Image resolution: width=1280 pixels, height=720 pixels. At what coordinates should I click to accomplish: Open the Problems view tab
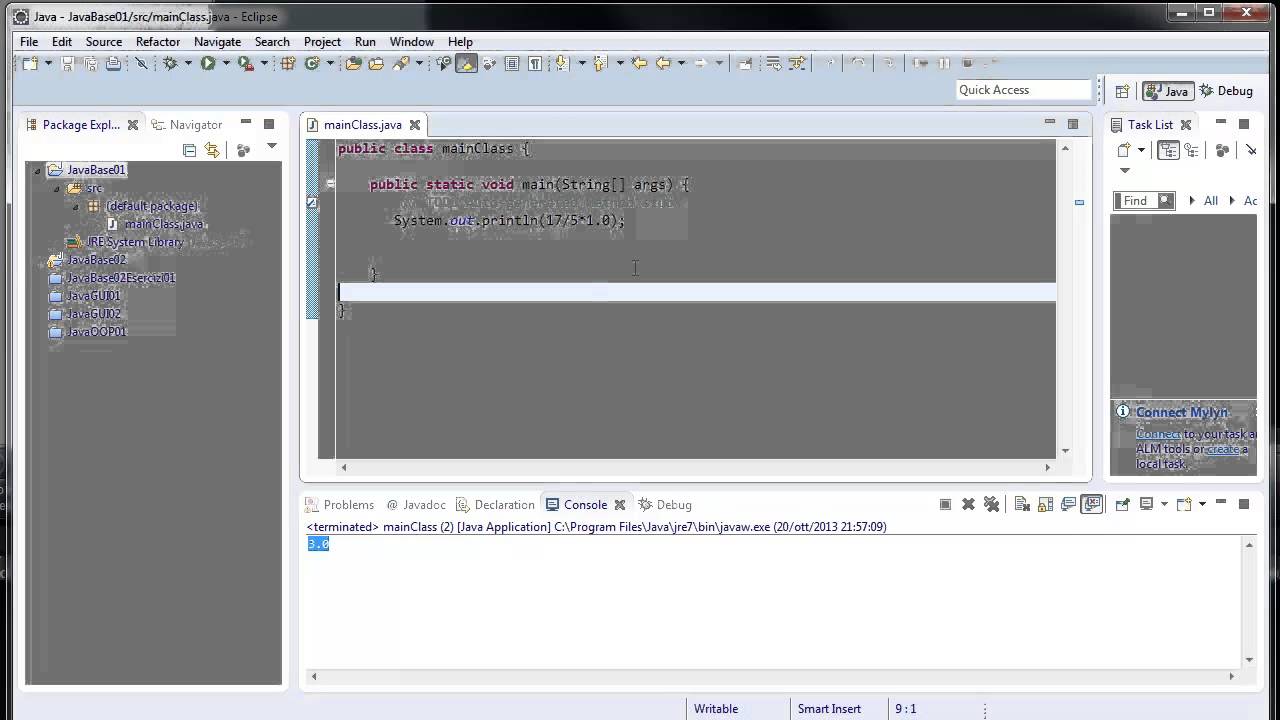pyautogui.click(x=339, y=505)
